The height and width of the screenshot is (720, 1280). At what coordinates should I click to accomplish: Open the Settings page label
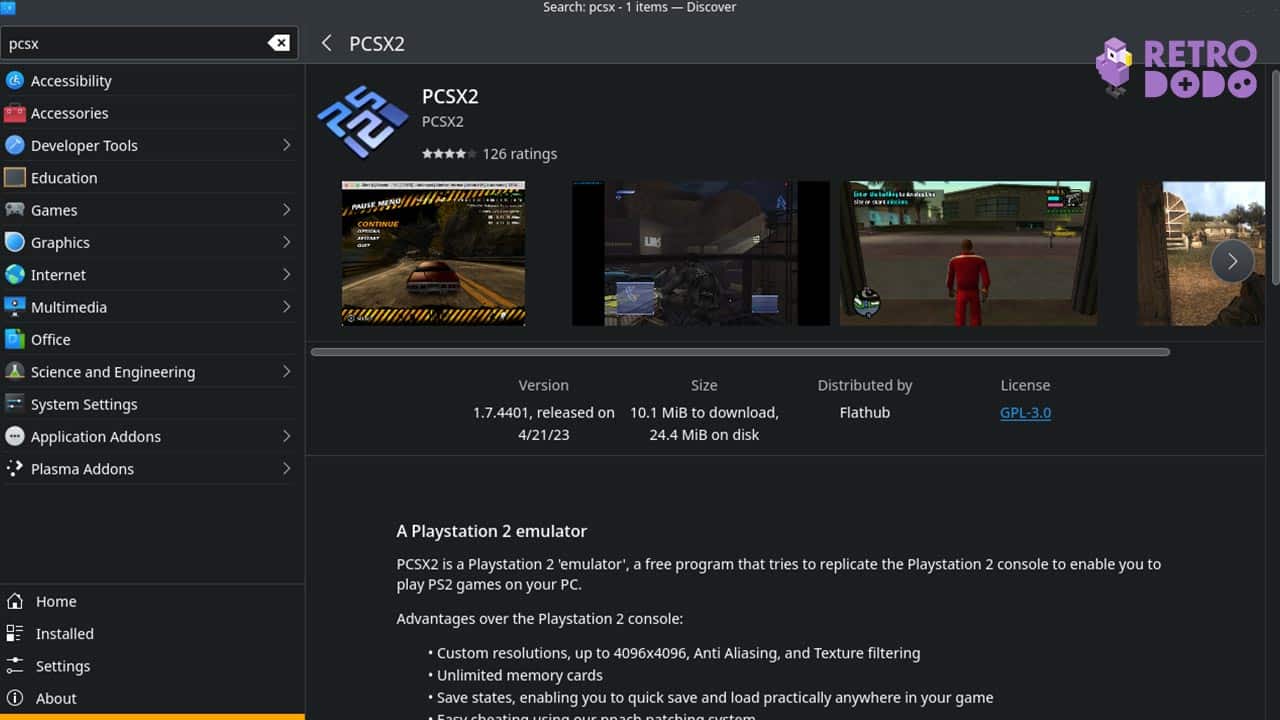[x=63, y=666]
